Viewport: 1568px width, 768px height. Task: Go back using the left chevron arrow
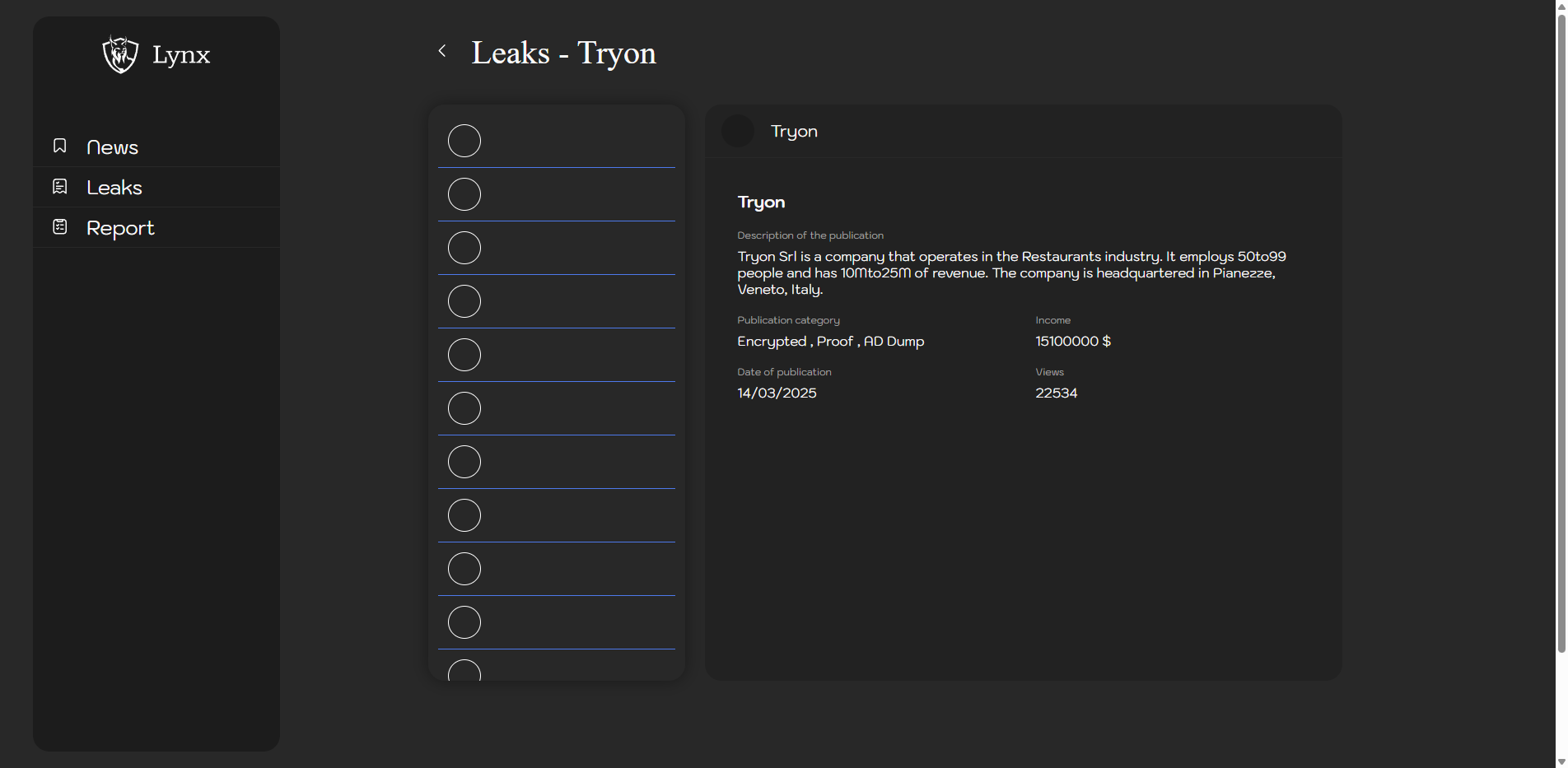click(442, 51)
